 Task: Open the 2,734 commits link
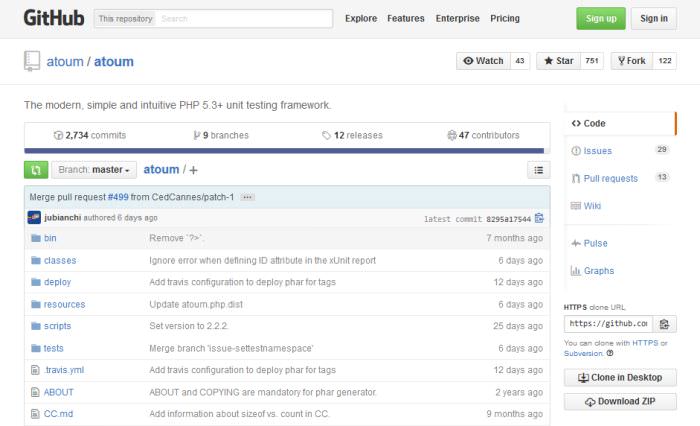tap(89, 135)
